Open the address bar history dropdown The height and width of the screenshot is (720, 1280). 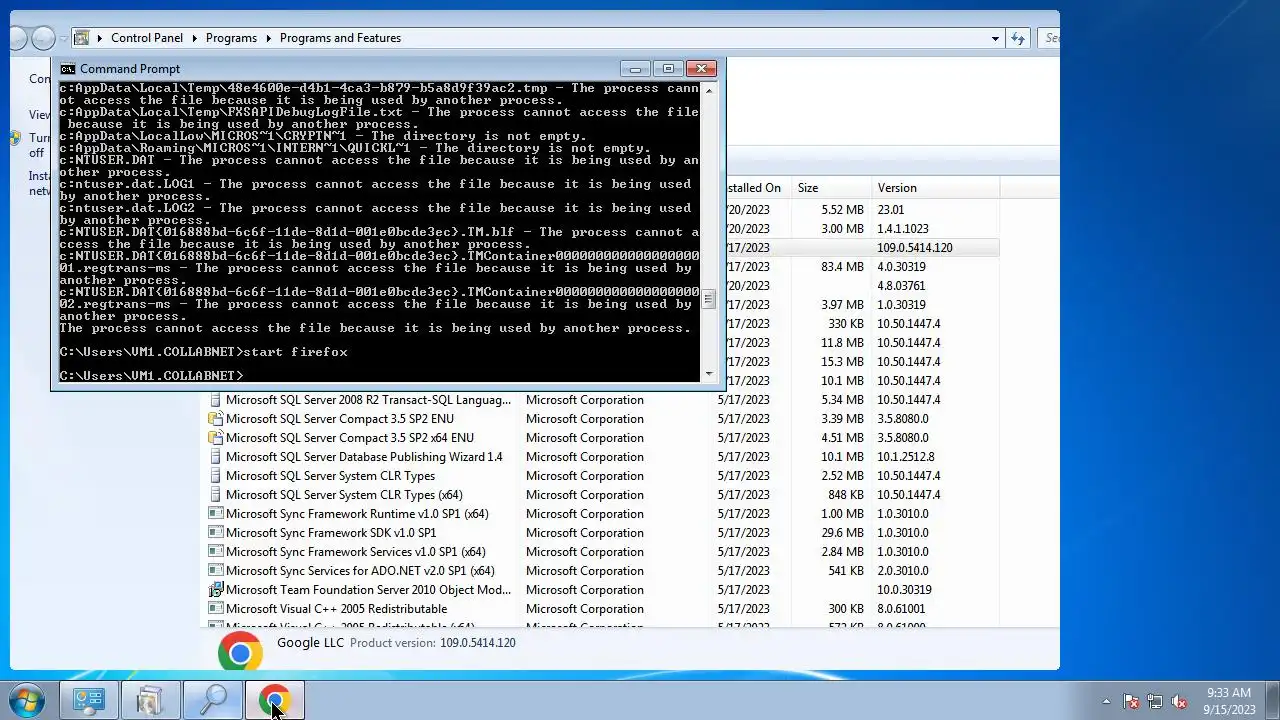(995, 38)
